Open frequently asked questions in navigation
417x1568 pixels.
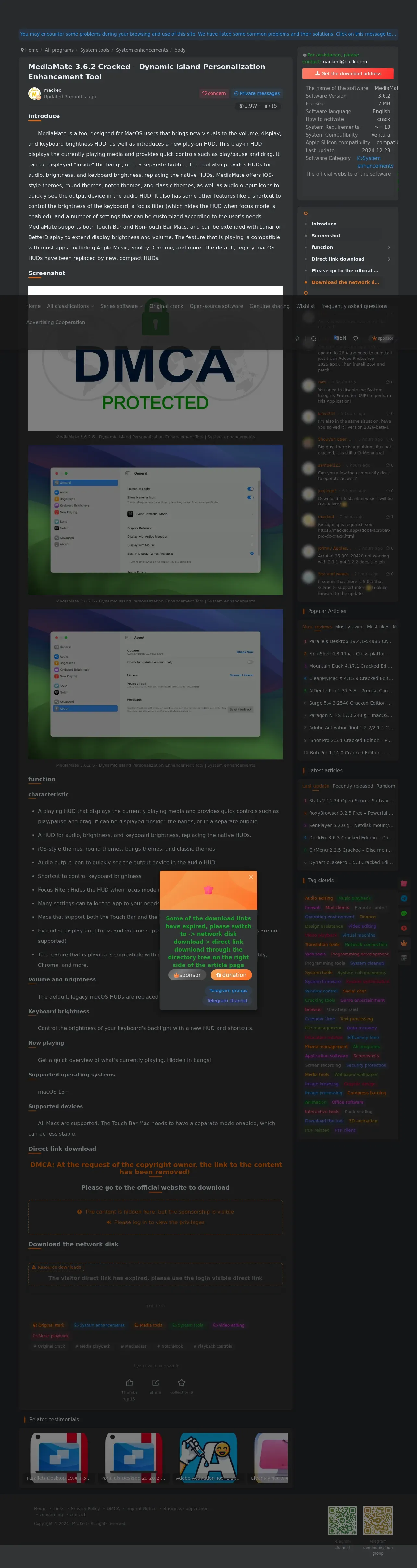pos(354,306)
